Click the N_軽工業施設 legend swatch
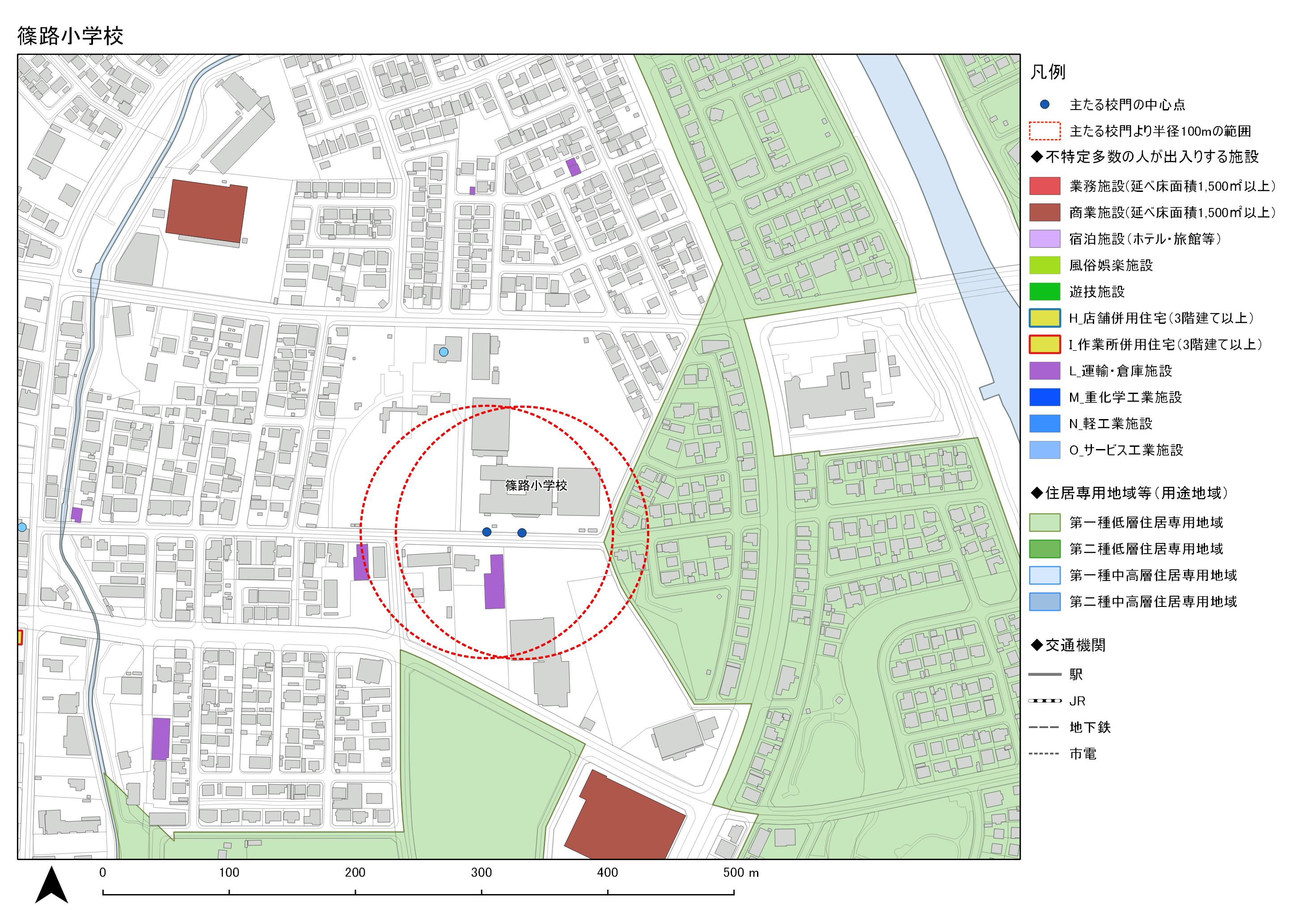 coord(1045,424)
